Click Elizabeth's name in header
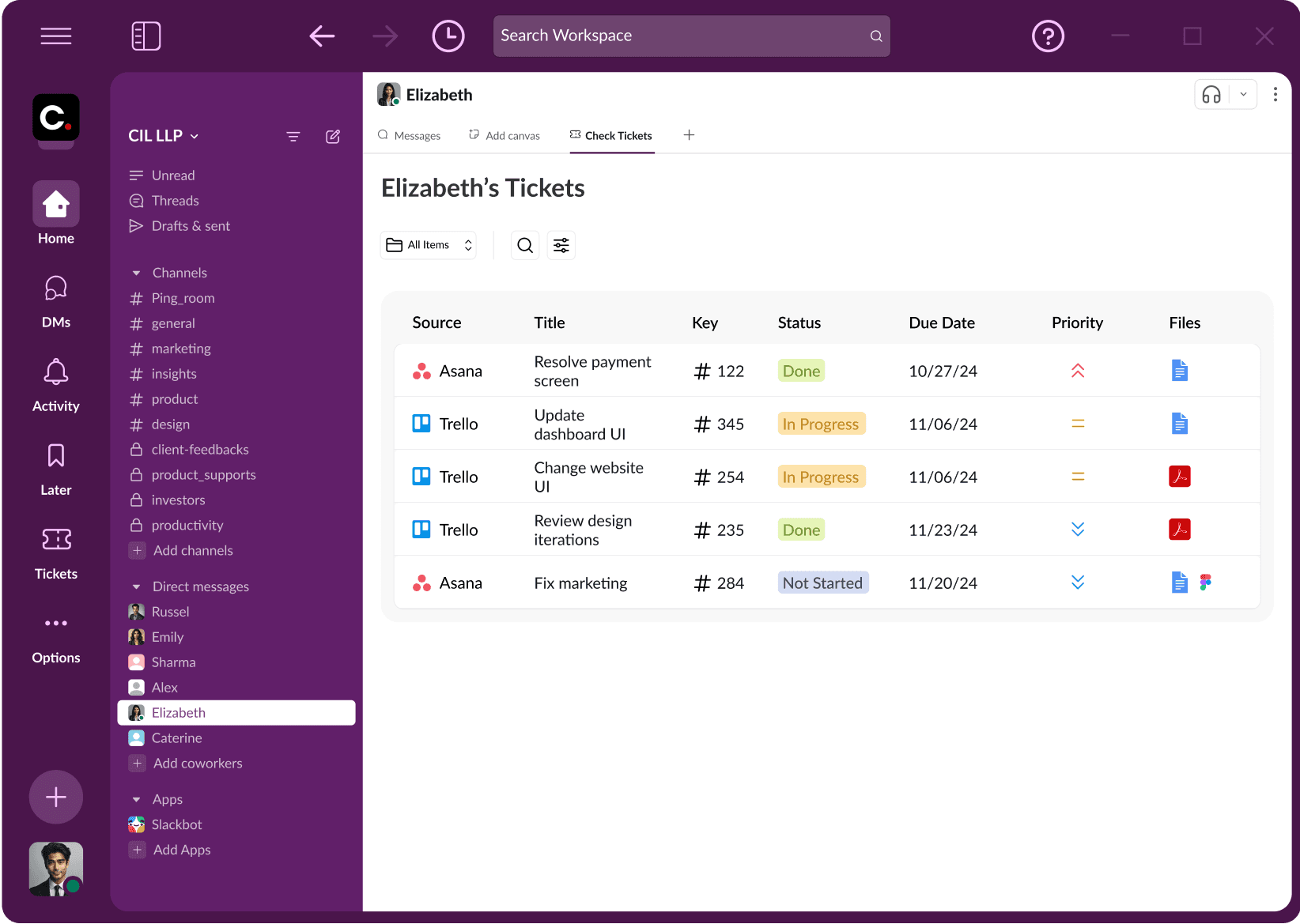This screenshot has height=924, width=1300. (x=439, y=95)
